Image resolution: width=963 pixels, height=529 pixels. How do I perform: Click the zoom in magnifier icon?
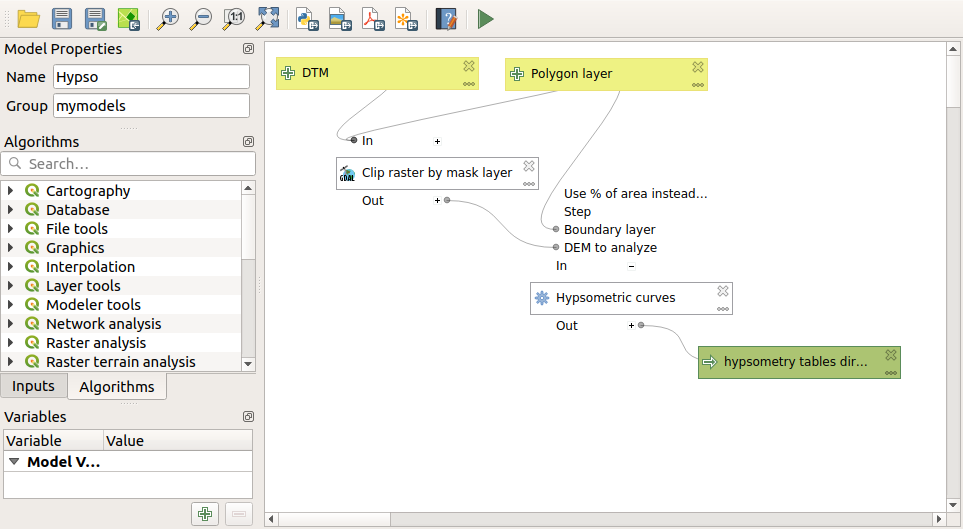(168, 18)
